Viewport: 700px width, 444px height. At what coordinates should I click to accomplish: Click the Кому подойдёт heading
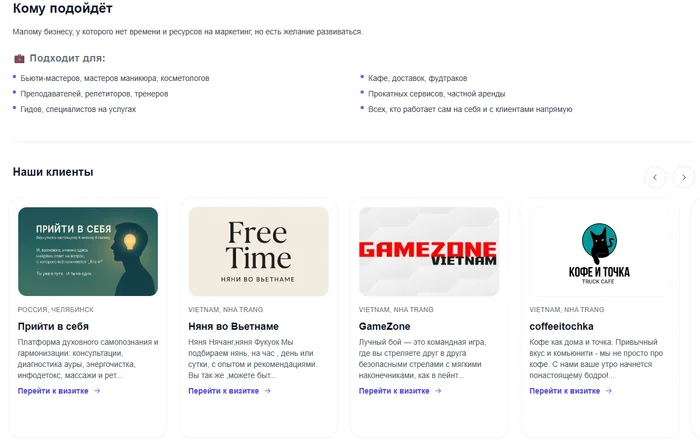point(55,9)
